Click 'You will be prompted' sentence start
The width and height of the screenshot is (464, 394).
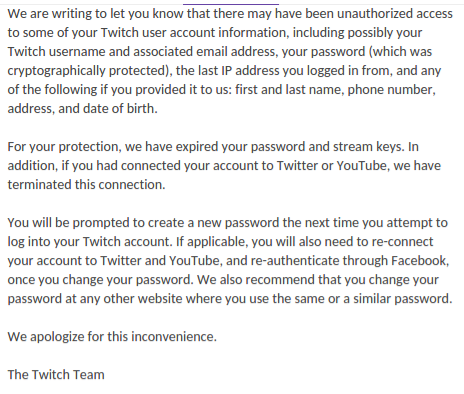pyautogui.click(x=68, y=223)
